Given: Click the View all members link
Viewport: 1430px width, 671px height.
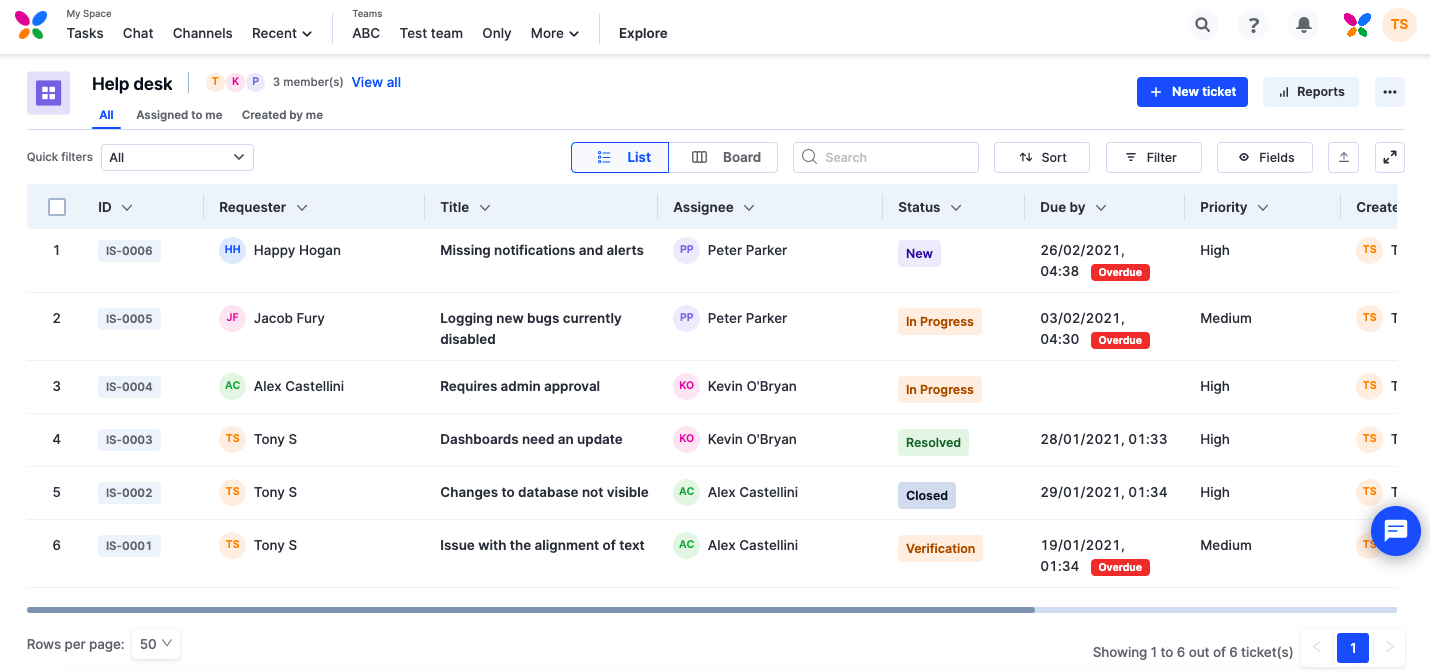Looking at the screenshot, I should click(376, 82).
